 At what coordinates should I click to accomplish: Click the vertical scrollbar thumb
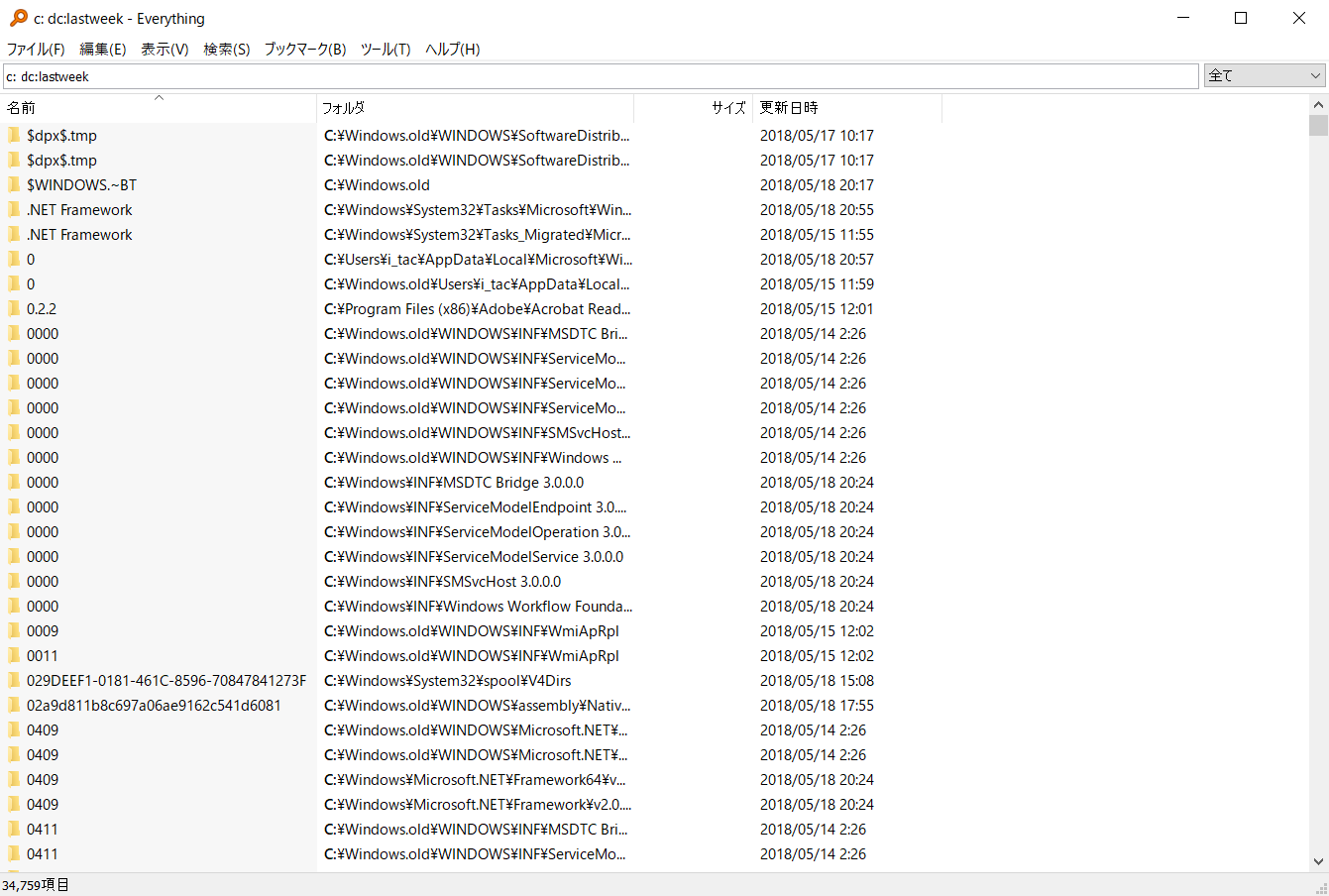[x=1318, y=125]
